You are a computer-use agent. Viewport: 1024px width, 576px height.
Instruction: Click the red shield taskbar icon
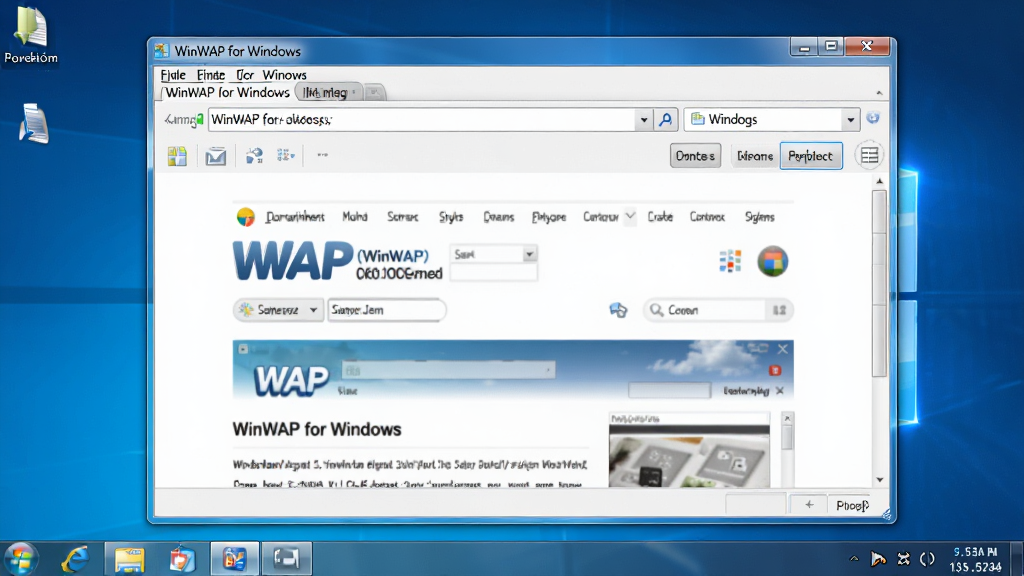182,560
